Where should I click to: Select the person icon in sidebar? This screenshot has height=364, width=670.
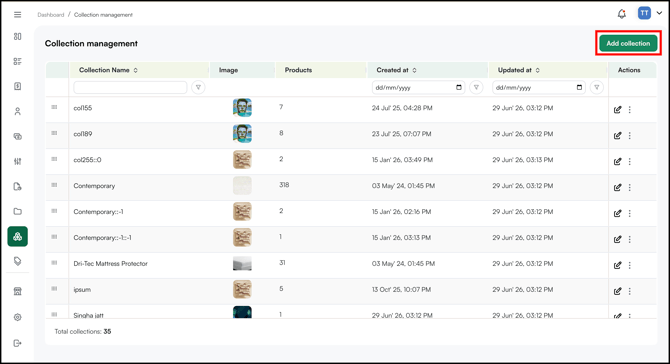(18, 112)
